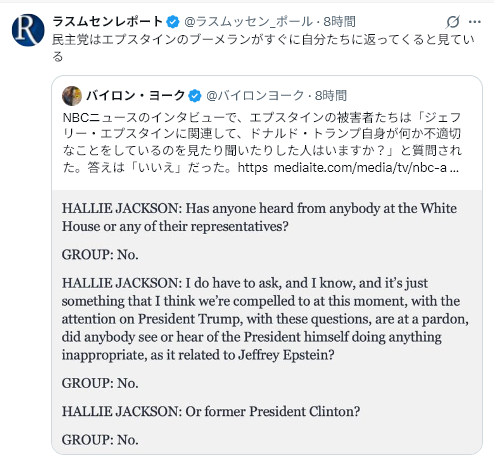
Task: Click the quoted post's 8時間 timestamp
Action: (x=331, y=96)
